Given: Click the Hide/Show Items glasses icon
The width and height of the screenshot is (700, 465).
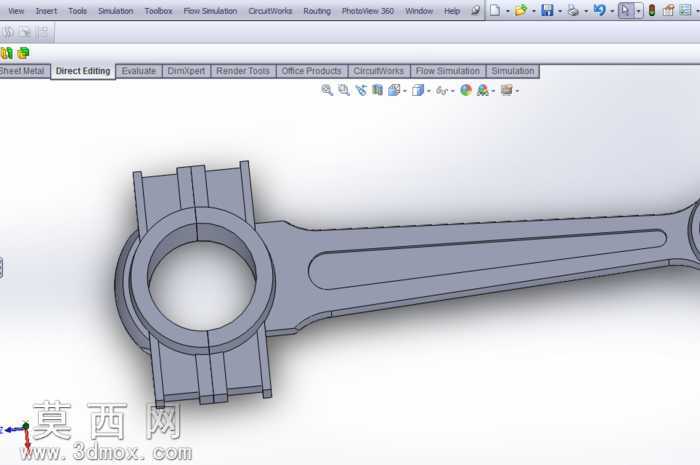Looking at the screenshot, I should [442, 91].
